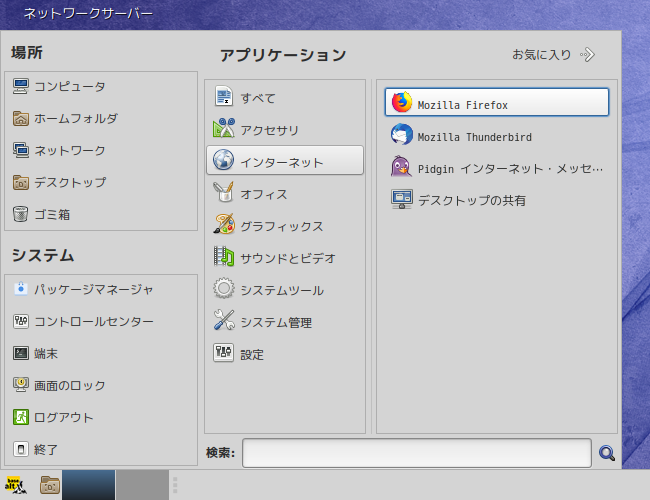
Task: Click the お気に入り arrow icon
Action: (x=588, y=54)
